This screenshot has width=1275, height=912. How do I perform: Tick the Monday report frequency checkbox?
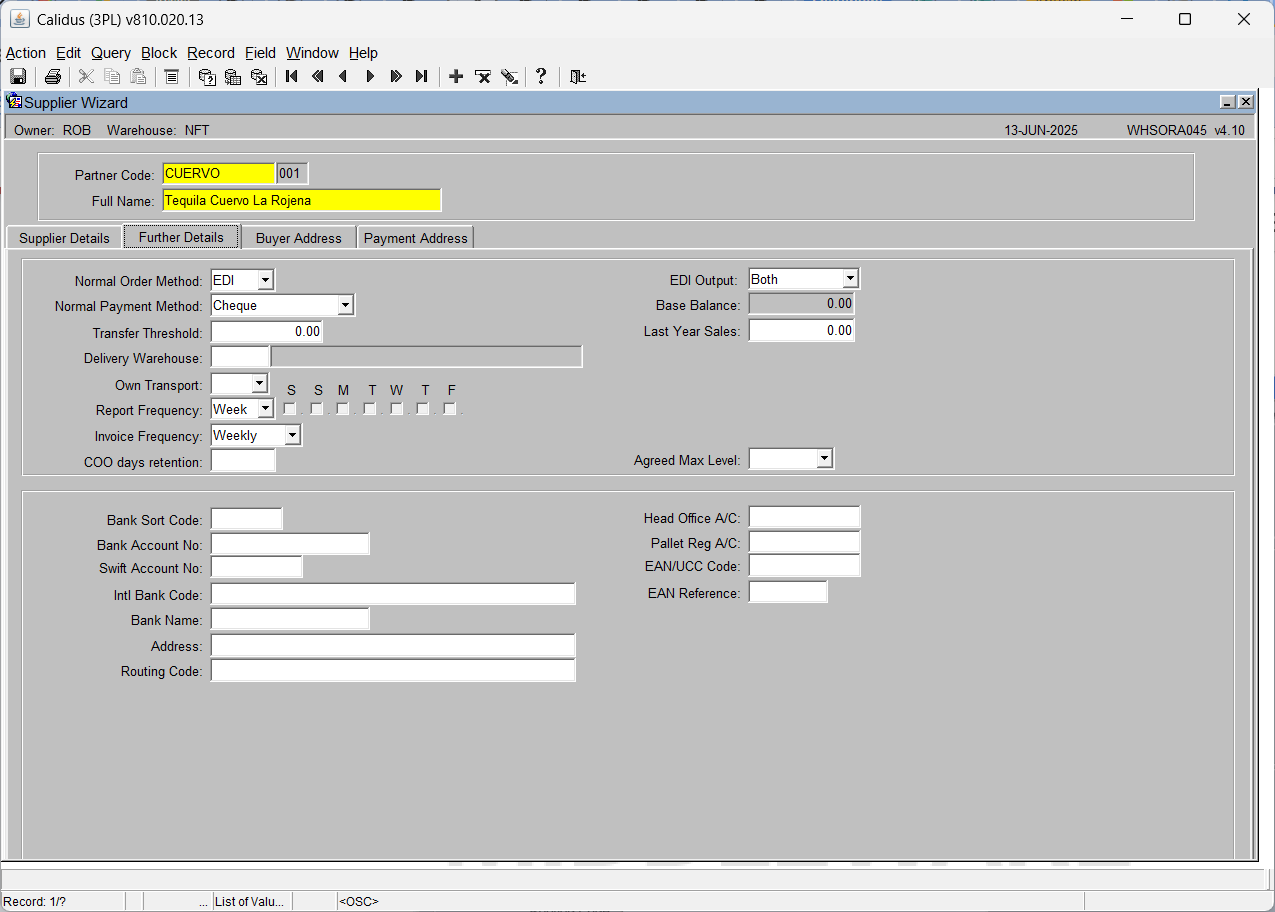click(343, 409)
